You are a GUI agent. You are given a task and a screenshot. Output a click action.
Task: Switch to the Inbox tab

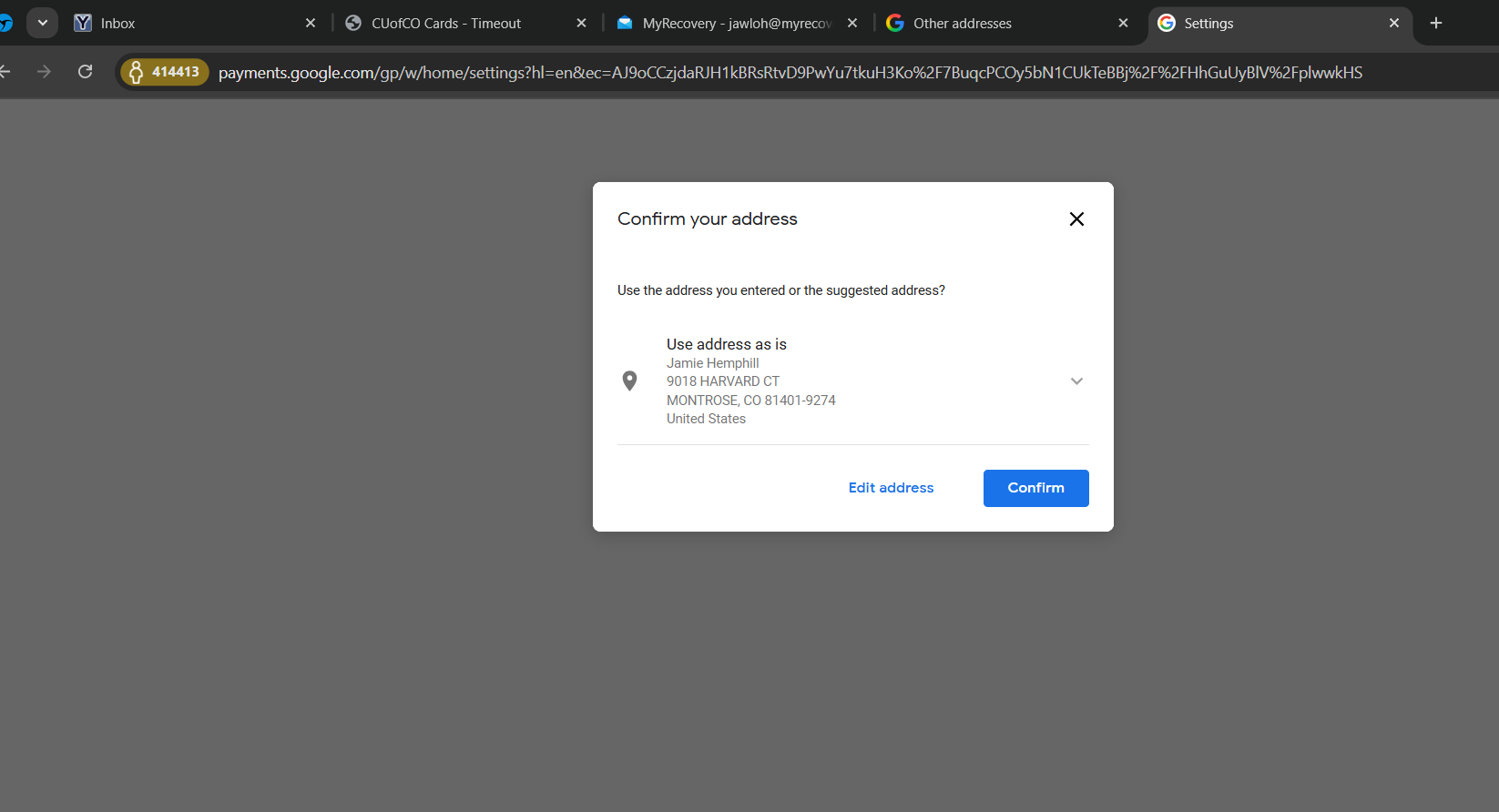click(x=182, y=24)
